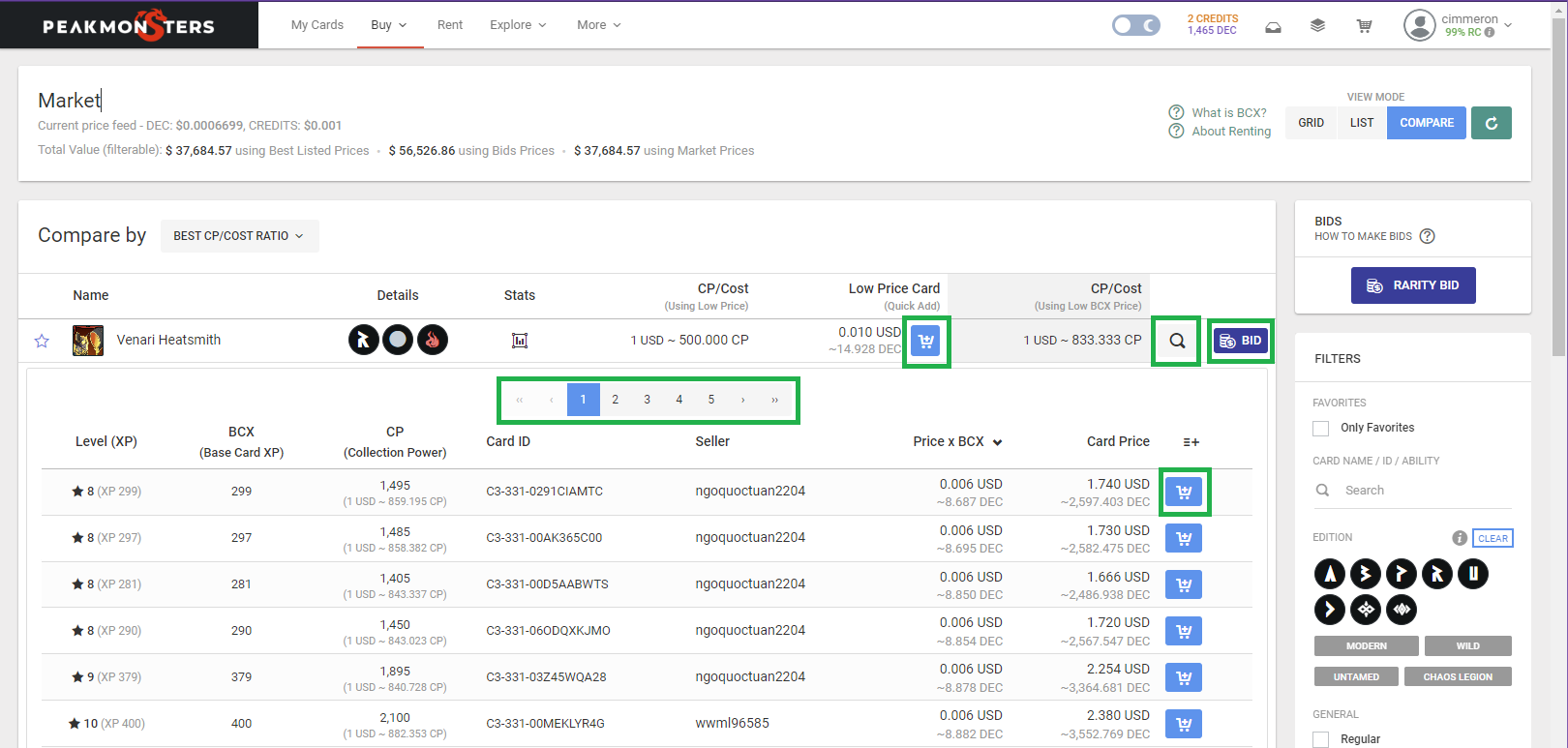This screenshot has width=1568, height=748.
Task: Click the PeakMonsters logo
Action: (x=129, y=25)
